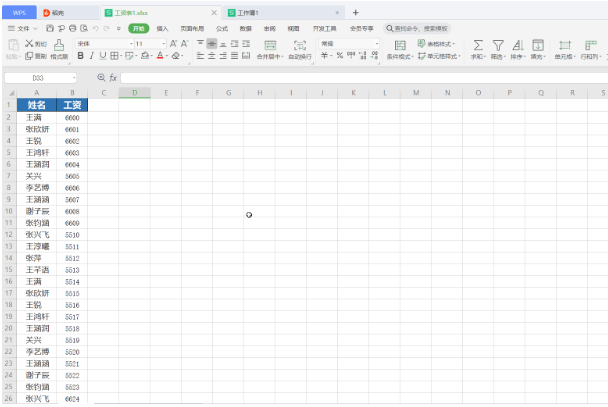Screen dimensions: 608x407
Task: Click the Redo arrow icon
Action: point(106,28)
